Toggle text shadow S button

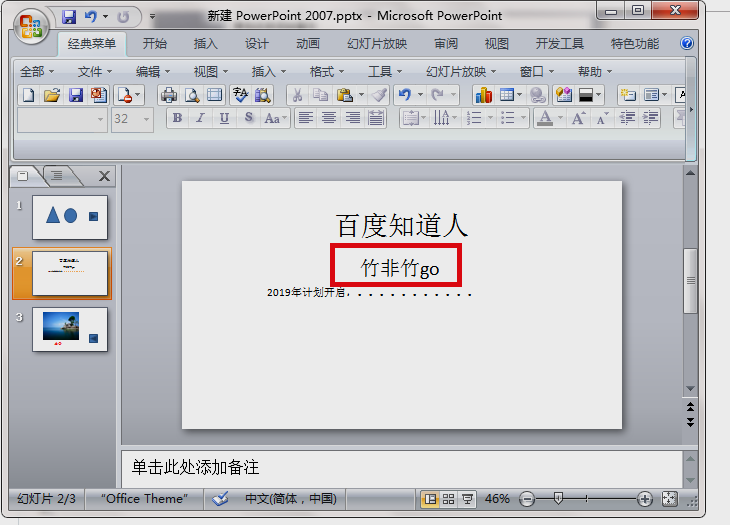tap(249, 118)
